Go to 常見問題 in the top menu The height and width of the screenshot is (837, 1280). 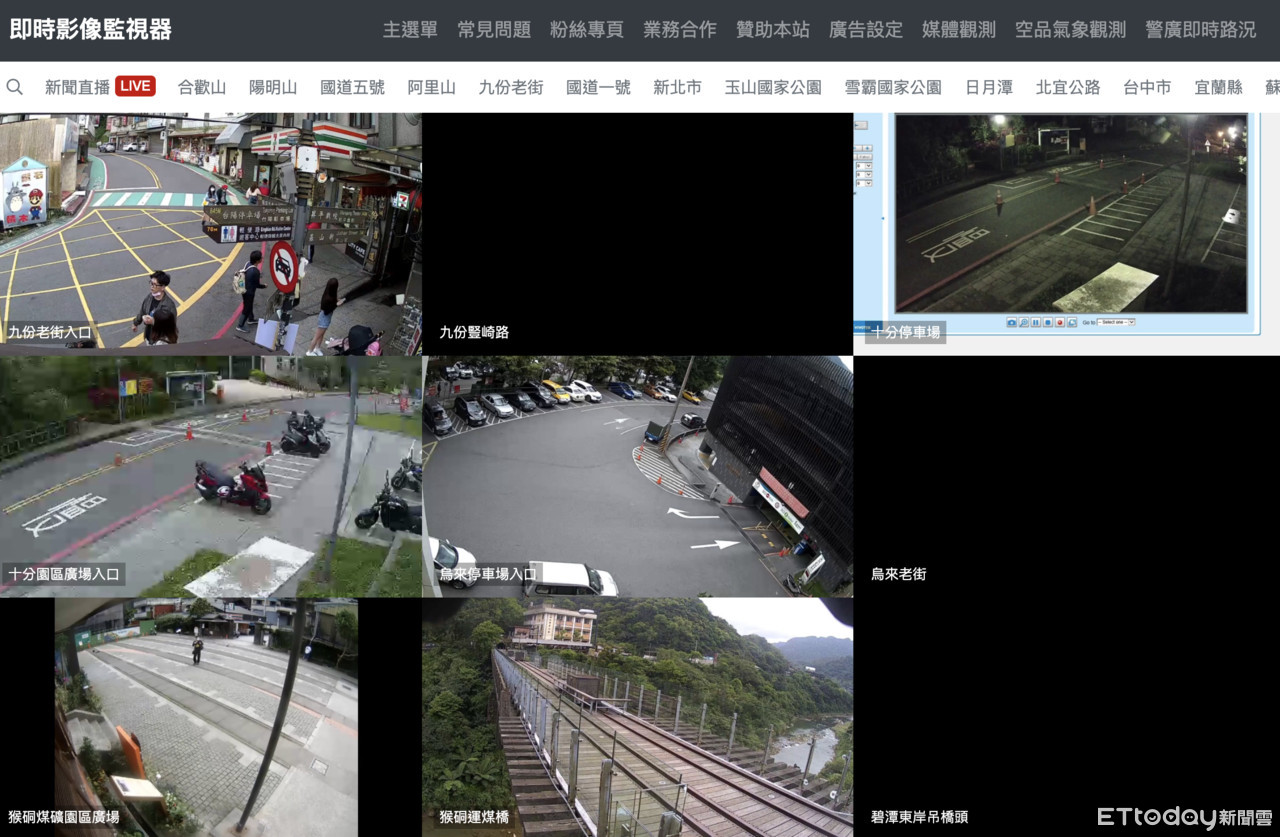pos(494,30)
